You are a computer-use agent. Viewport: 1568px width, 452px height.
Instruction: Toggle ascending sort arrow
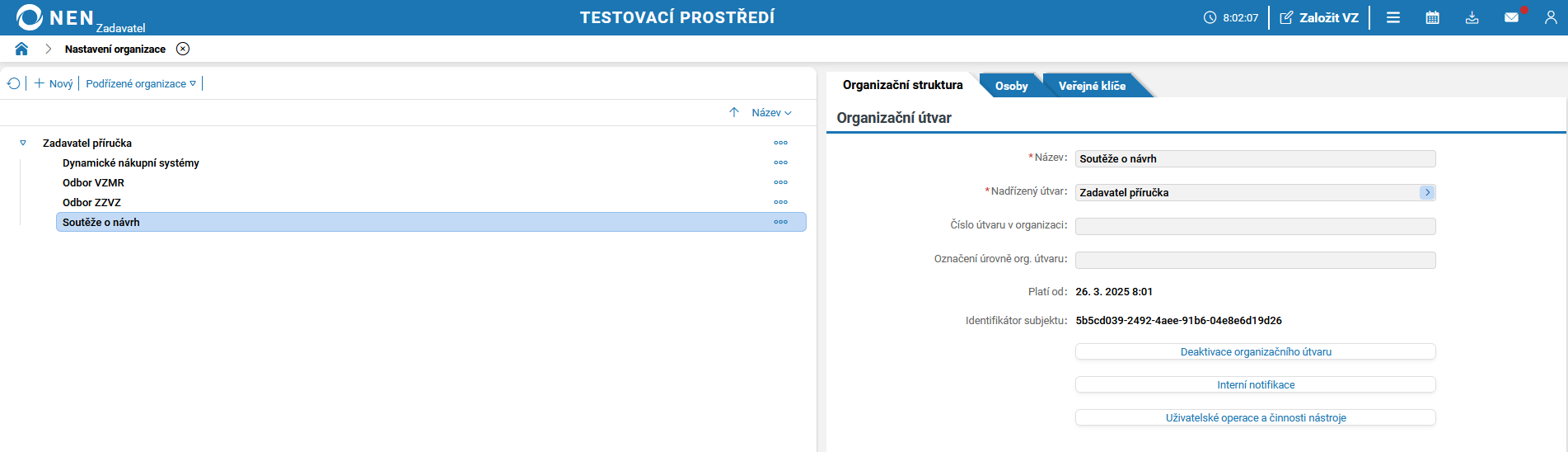[734, 112]
